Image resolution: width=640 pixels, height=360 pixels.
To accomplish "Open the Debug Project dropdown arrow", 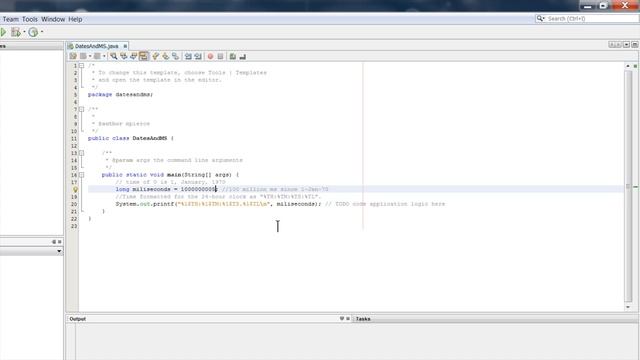I will click(24, 32).
